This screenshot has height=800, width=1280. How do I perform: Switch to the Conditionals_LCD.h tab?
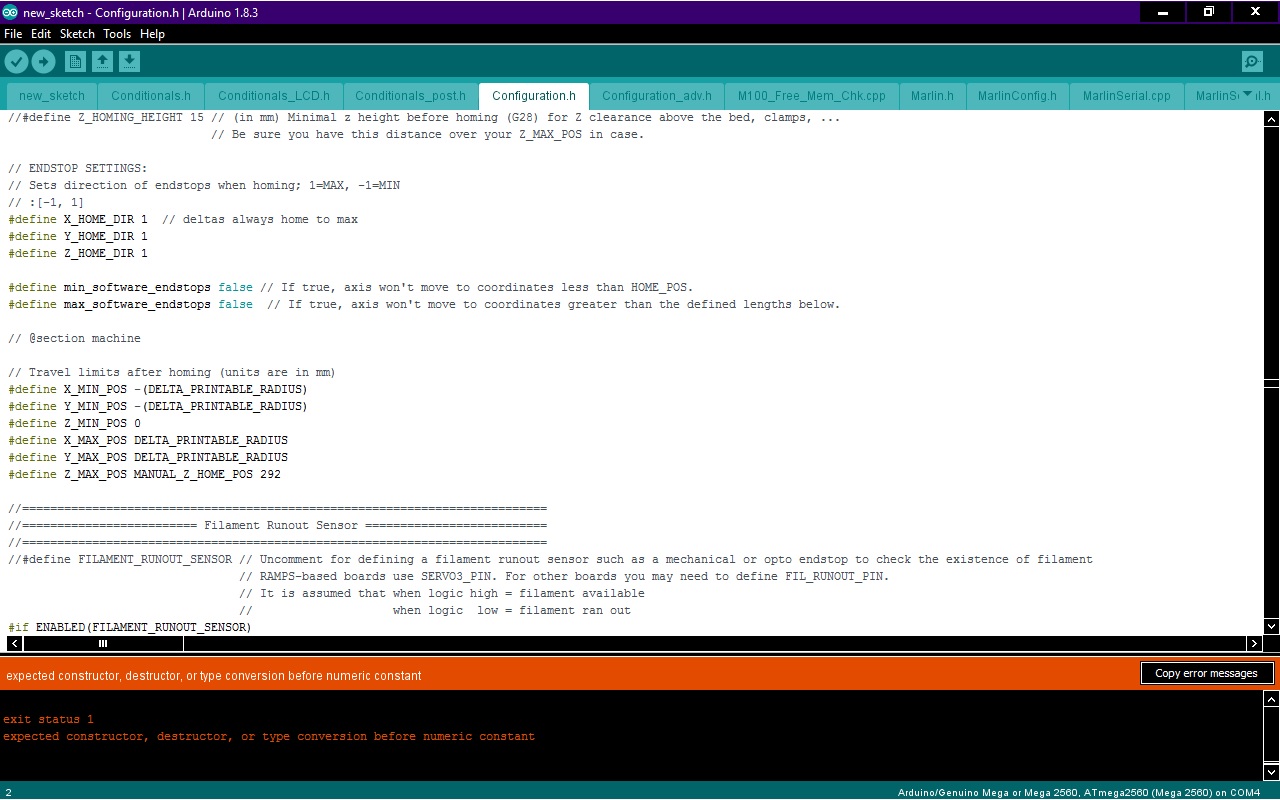273,95
